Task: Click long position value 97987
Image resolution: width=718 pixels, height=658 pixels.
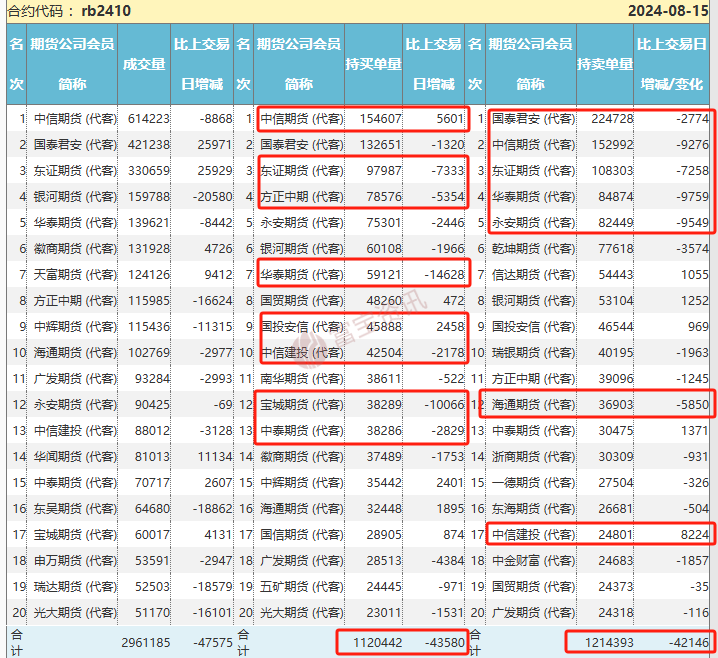Action: click(384, 171)
